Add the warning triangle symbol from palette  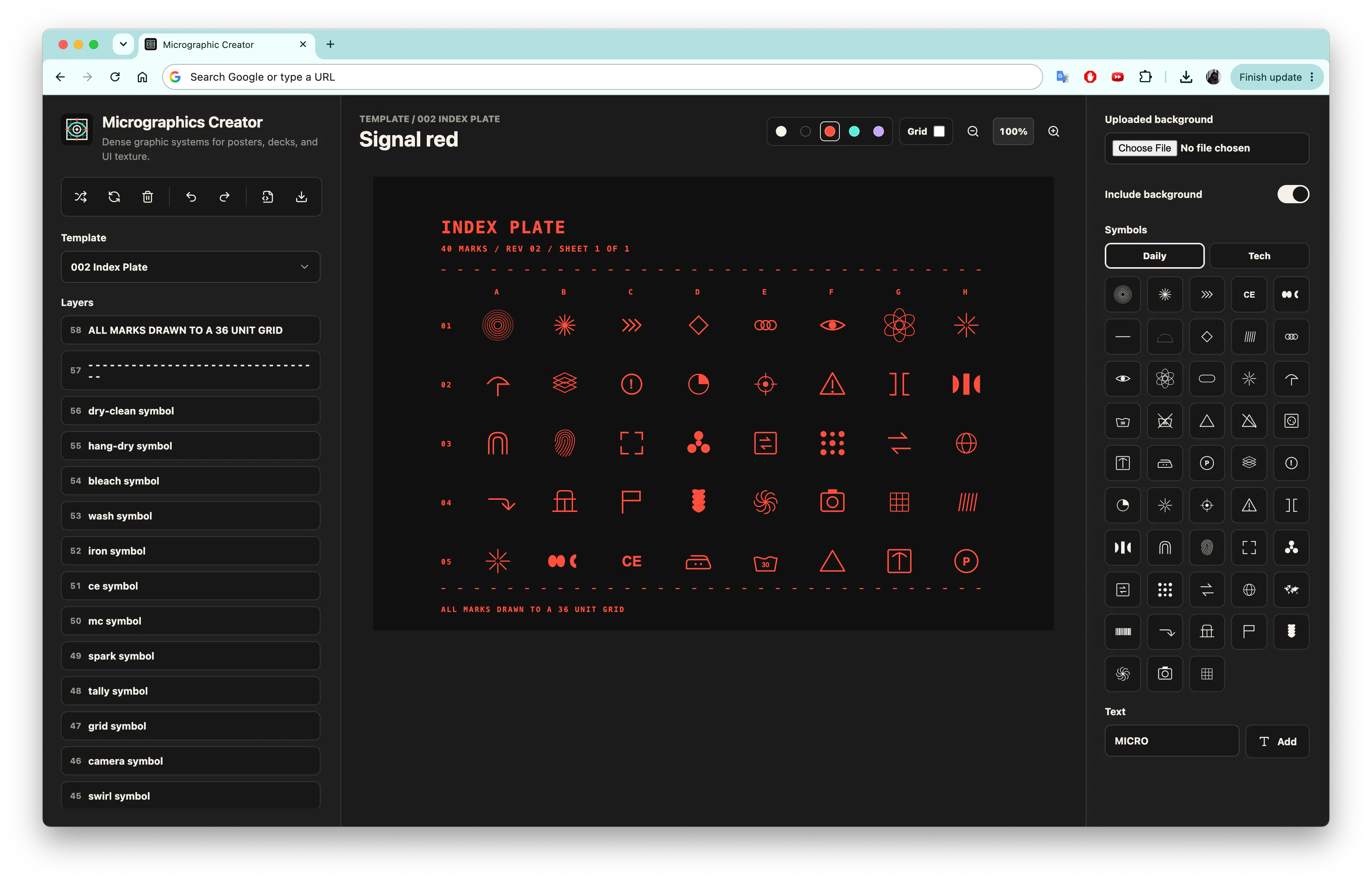point(1249,505)
